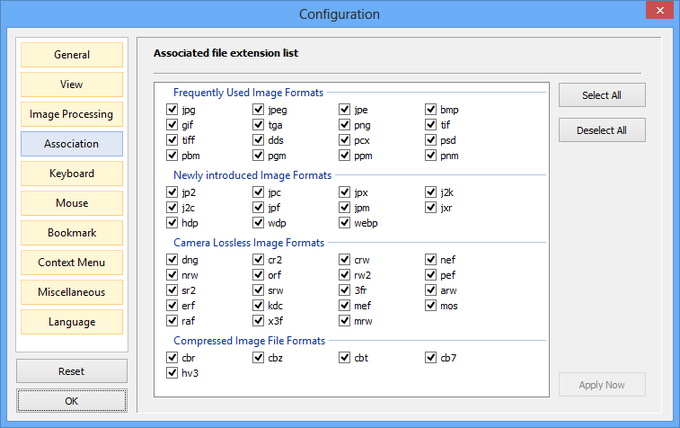Disable the psd file association

(431, 140)
